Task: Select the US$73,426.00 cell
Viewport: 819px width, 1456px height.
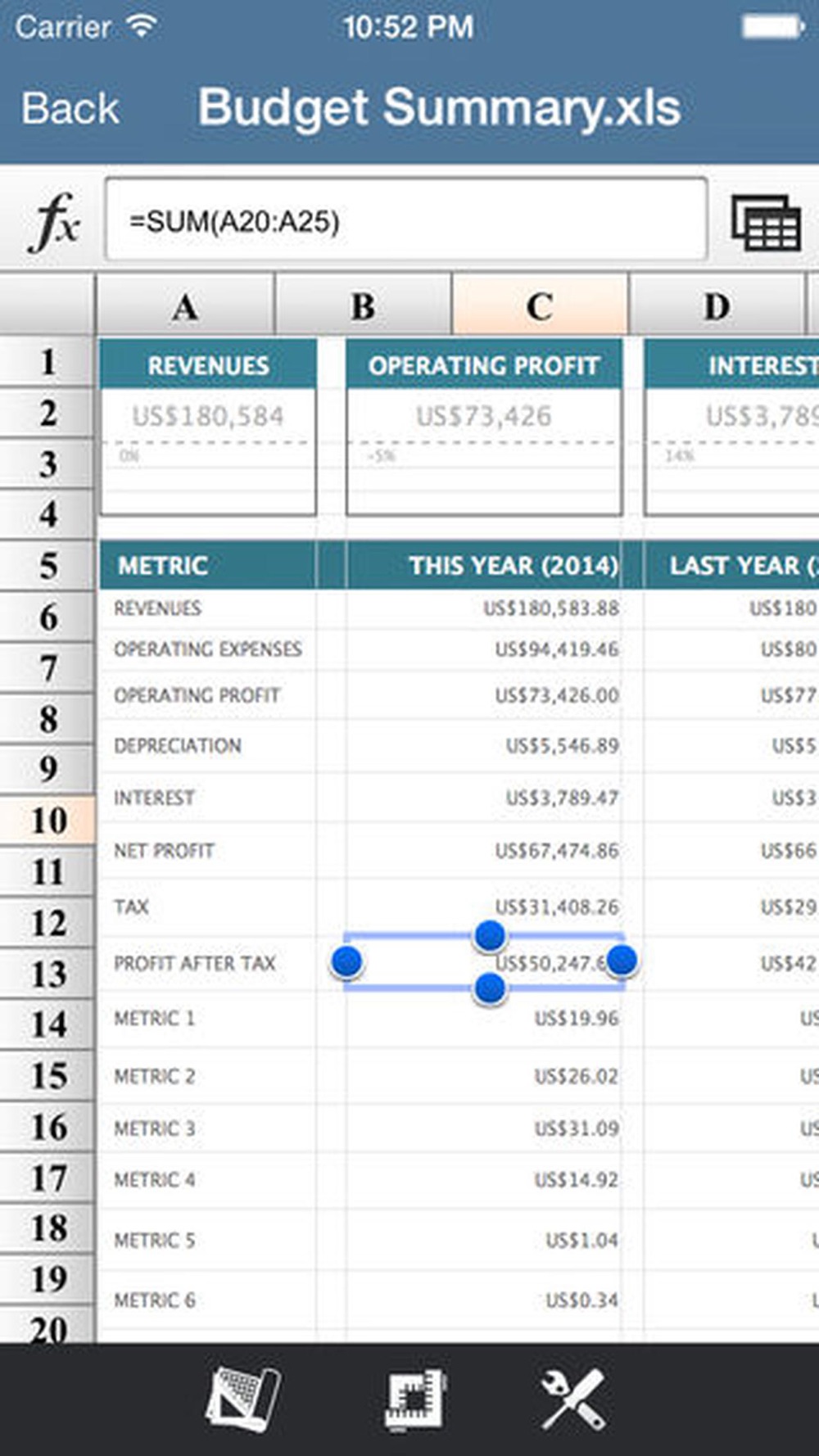Action: click(484, 695)
